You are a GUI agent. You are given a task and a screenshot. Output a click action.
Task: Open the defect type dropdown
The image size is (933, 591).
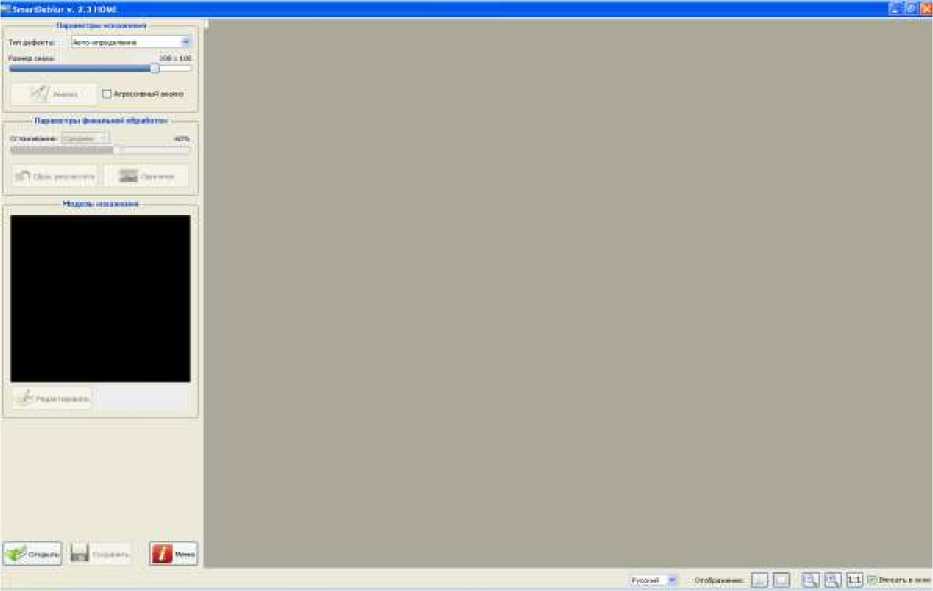tap(130, 42)
